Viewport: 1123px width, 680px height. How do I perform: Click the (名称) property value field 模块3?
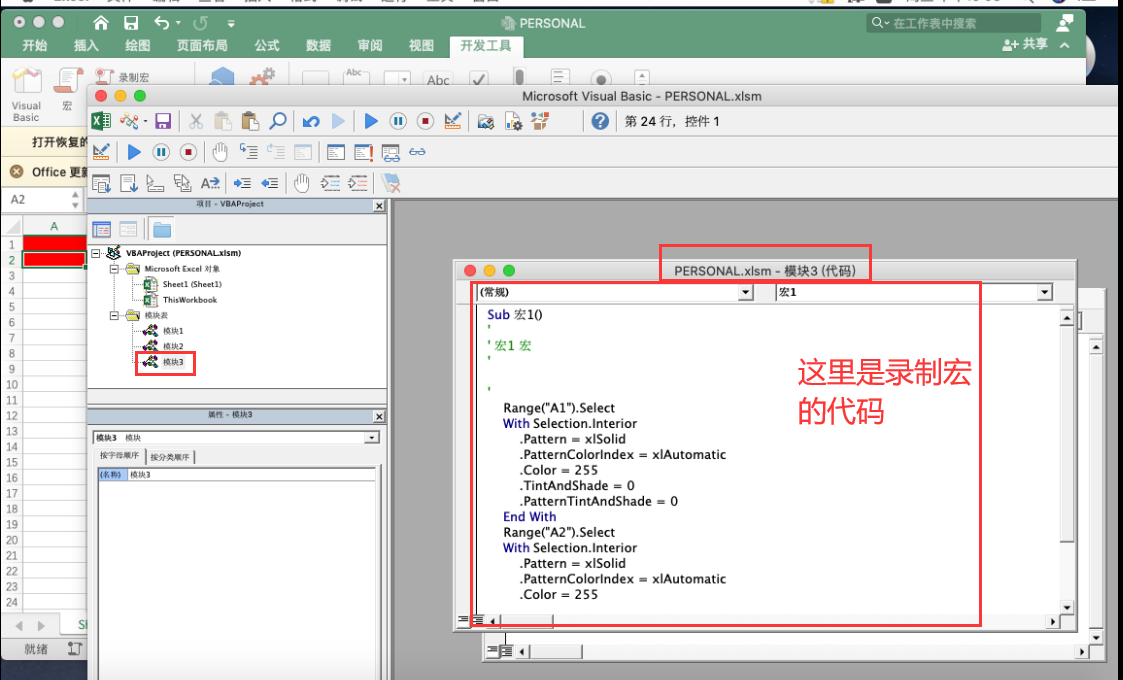click(251, 474)
